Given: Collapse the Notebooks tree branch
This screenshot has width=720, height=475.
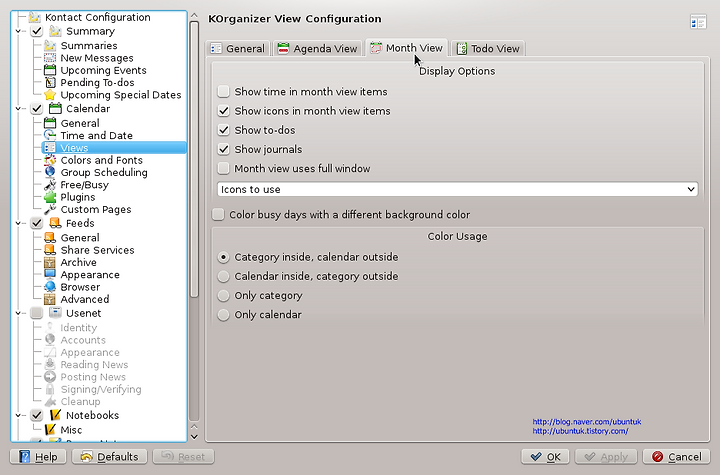Looking at the screenshot, I should click(18, 415).
